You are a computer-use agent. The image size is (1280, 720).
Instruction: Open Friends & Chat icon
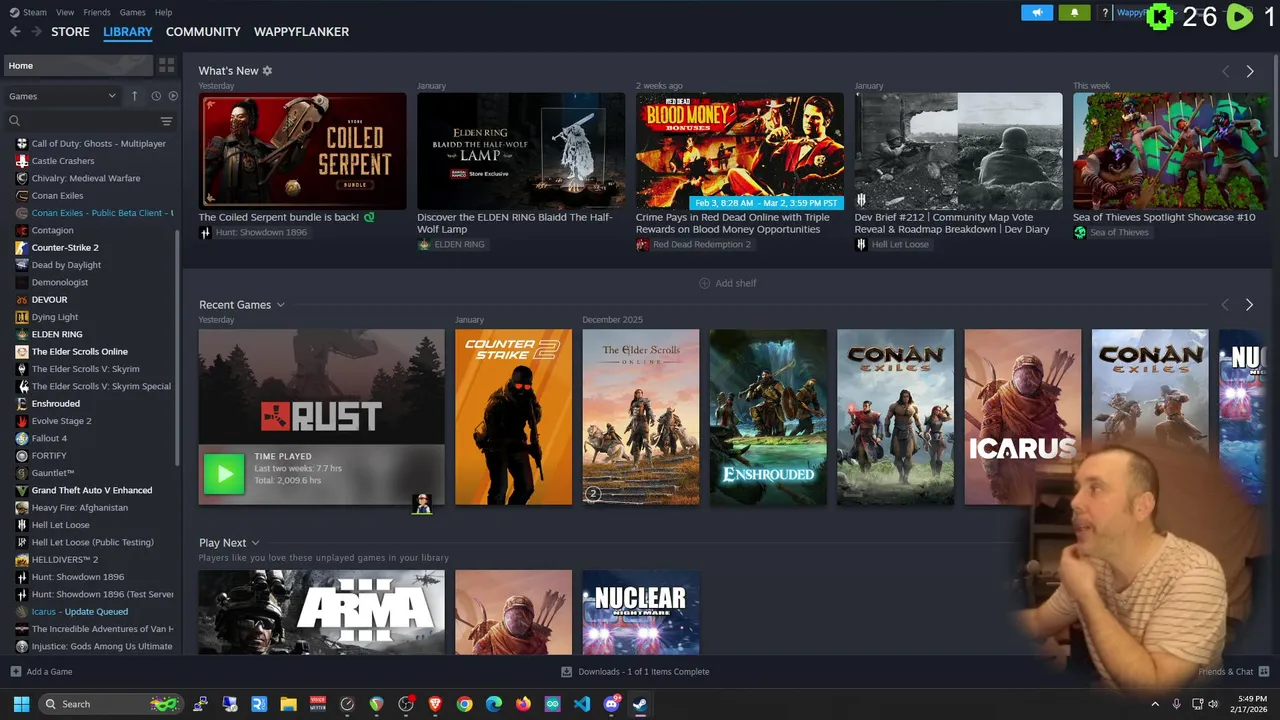(x=1264, y=672)
